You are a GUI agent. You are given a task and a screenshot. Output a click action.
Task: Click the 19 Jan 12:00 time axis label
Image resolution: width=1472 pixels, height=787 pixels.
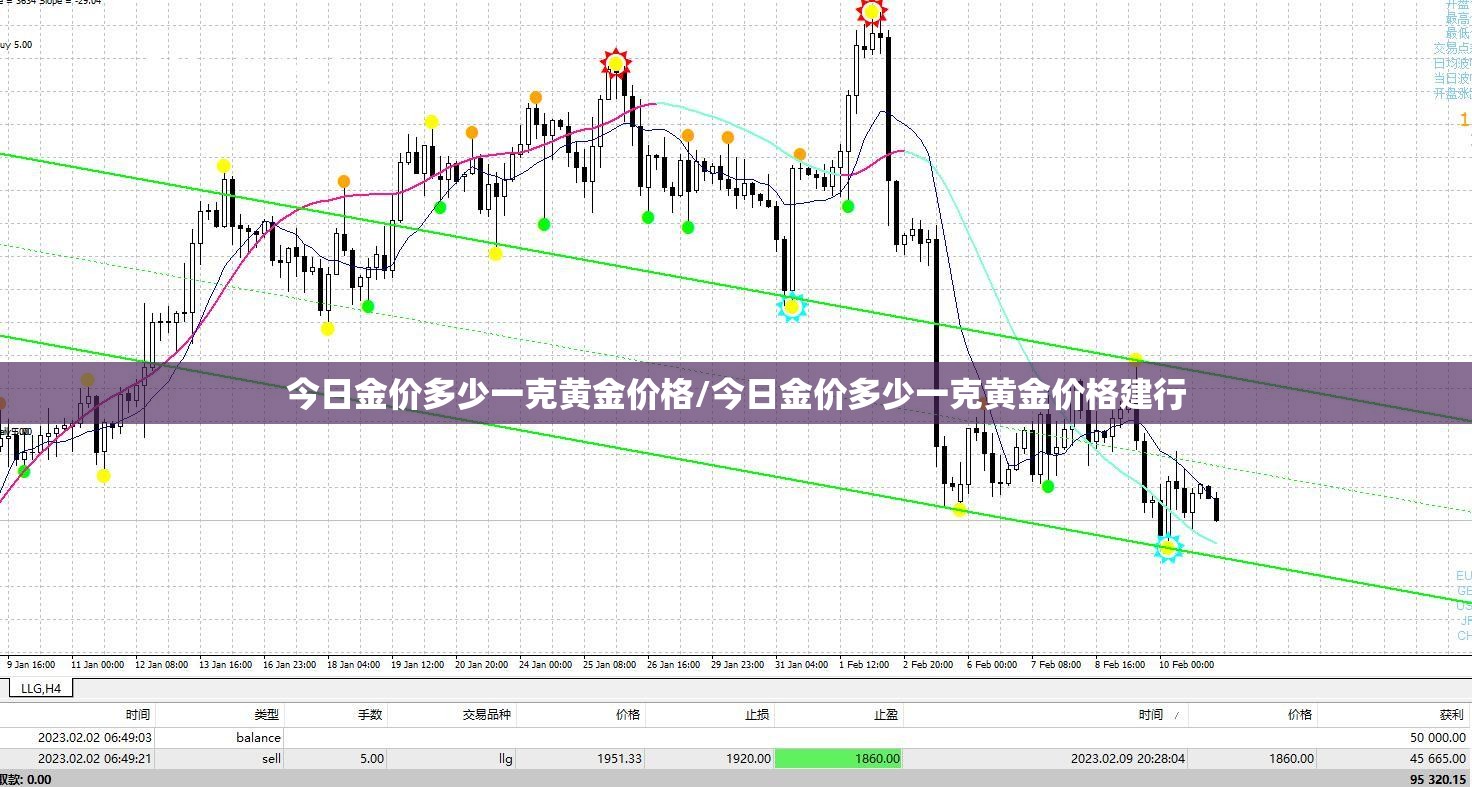[417, 664]
